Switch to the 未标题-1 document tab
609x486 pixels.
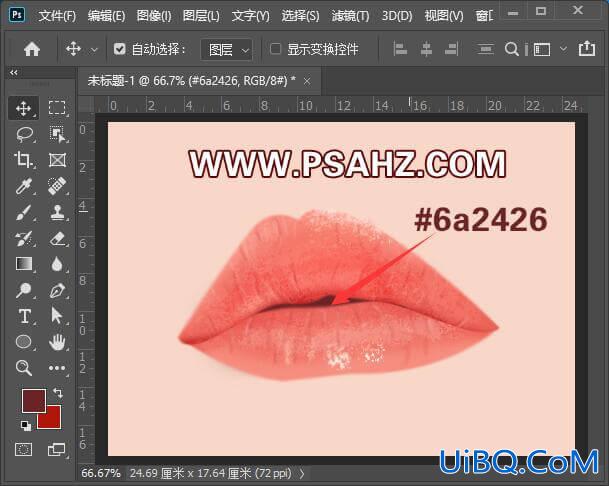coord(191,81)
